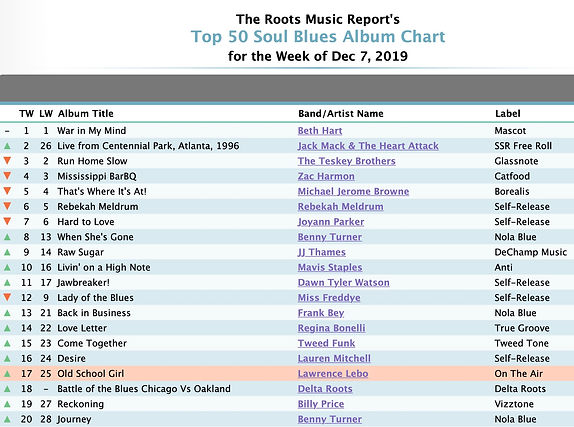Click the up arrow beside Jawbreaker!
The height and width of the screenshot is (427, 574).
(7, 283)
